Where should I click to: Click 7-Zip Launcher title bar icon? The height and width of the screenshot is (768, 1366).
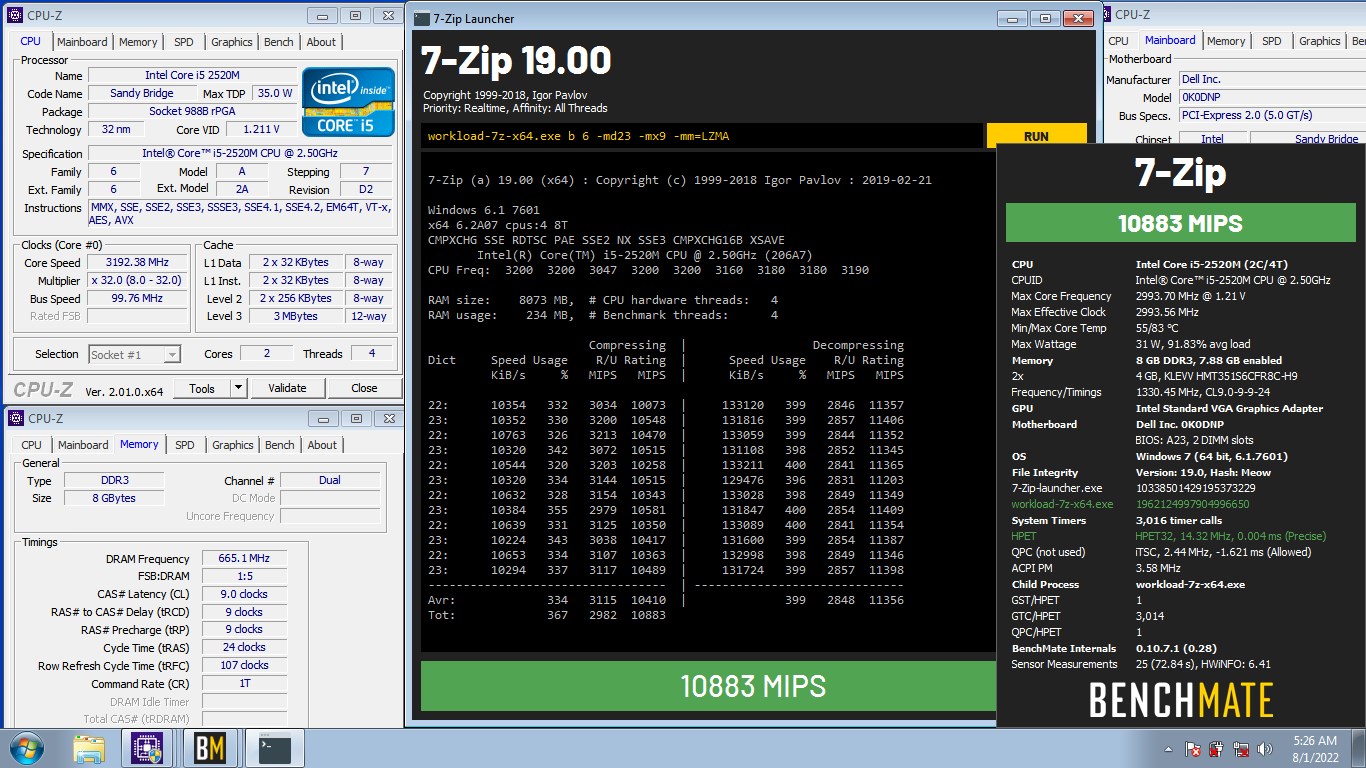(x=422, y=18)
